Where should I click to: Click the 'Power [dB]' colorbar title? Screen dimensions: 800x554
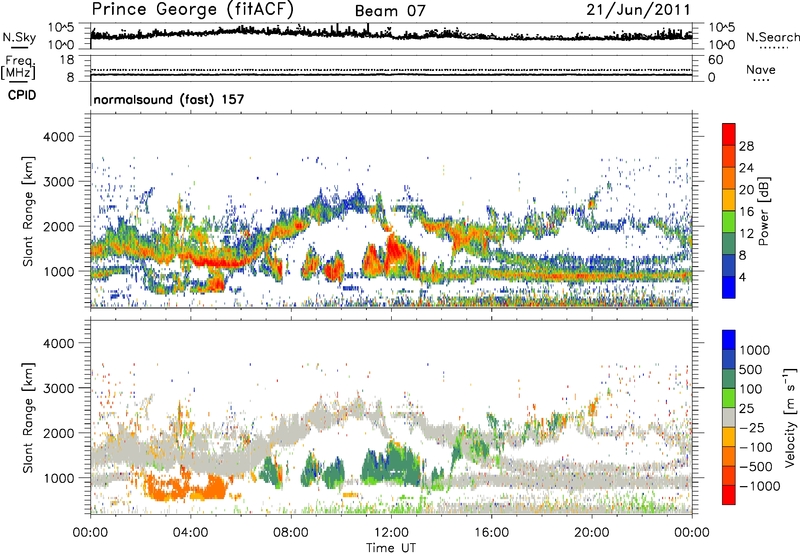763,211
